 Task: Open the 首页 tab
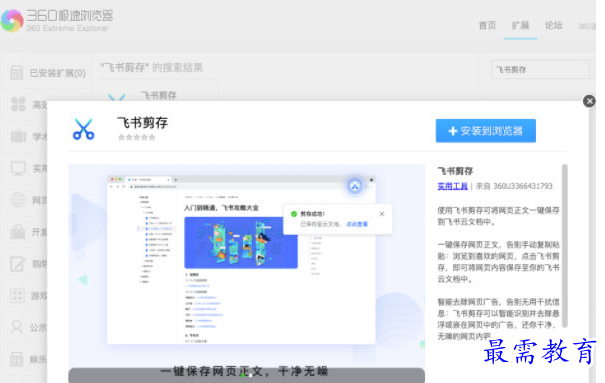pos(487,25)
